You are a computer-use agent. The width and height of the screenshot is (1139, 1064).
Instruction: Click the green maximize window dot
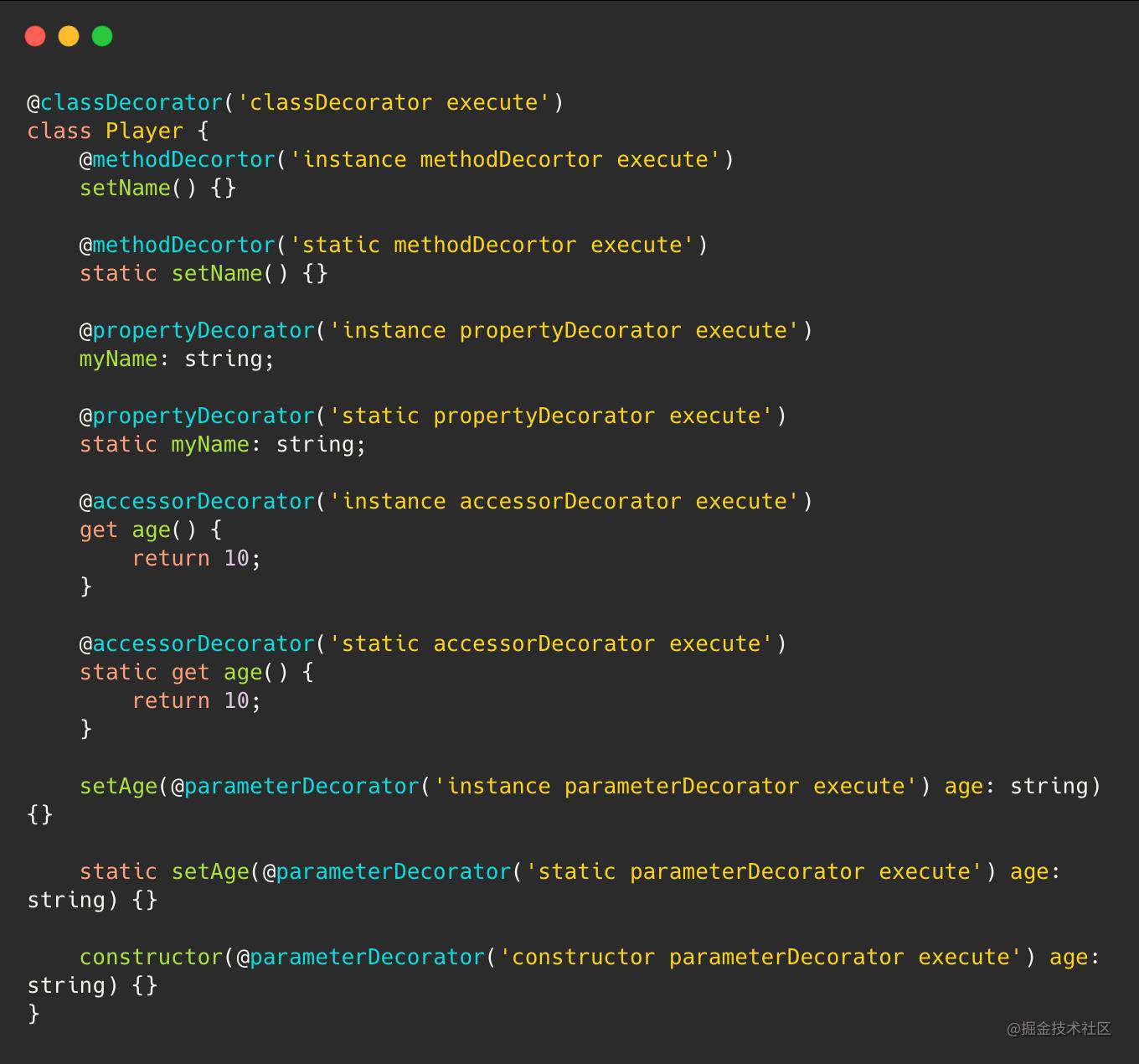(102, 36)
